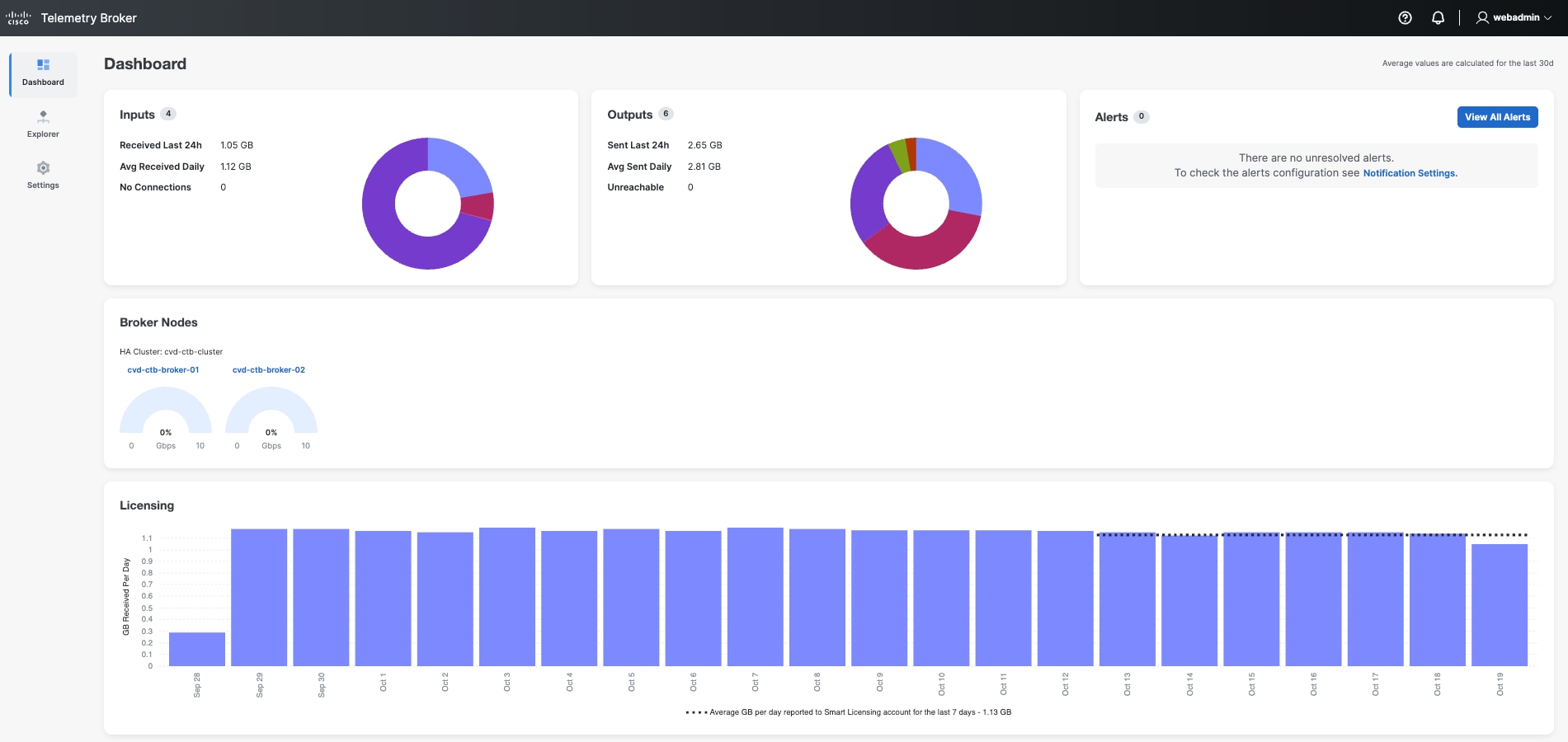Click the HA Cluster: cvd-ctb-cluster text
Image resolution: width=1568 pixels, height=742 pixels.
172,351
